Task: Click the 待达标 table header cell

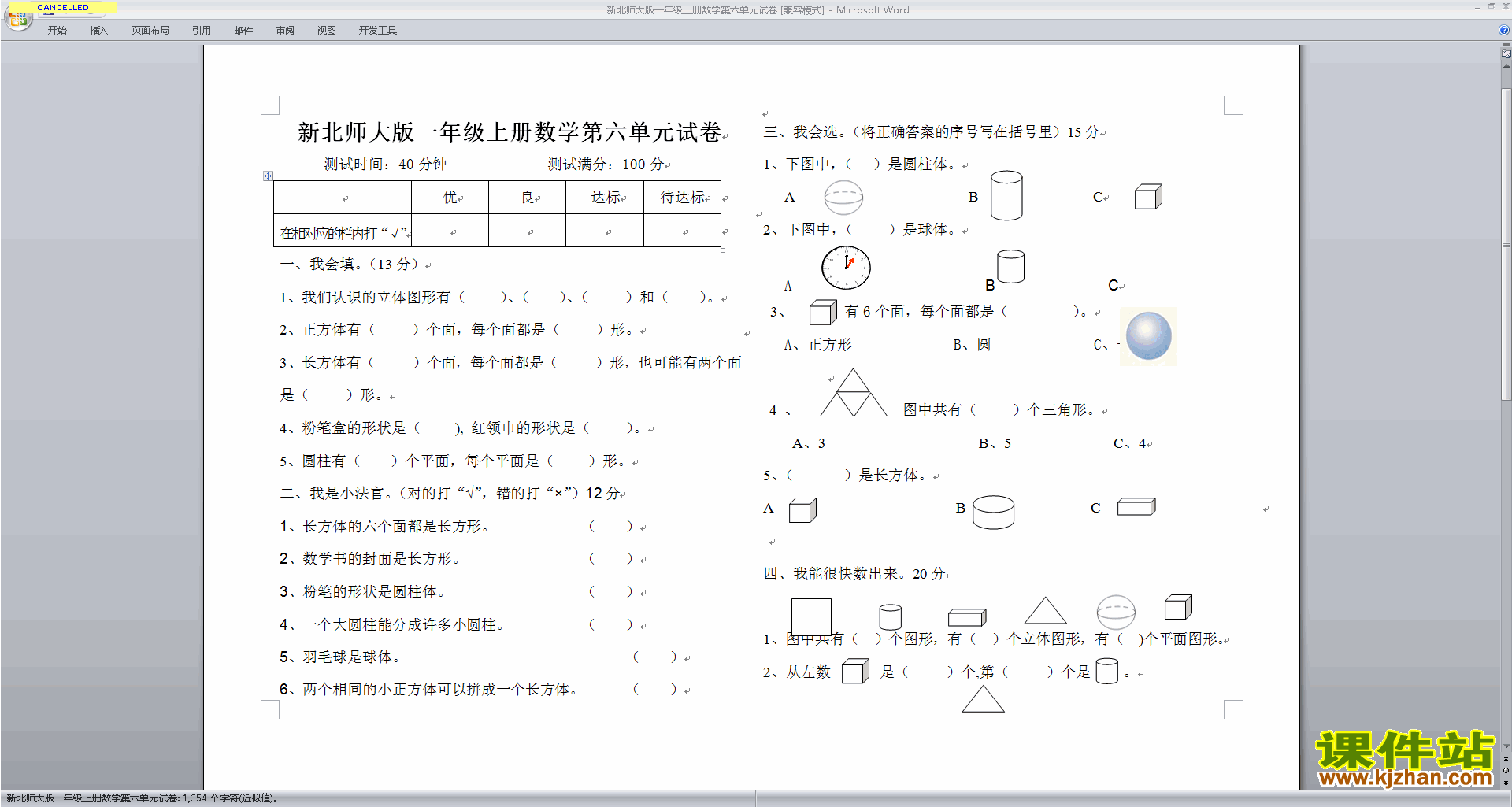Action: [x=682, y=197]
